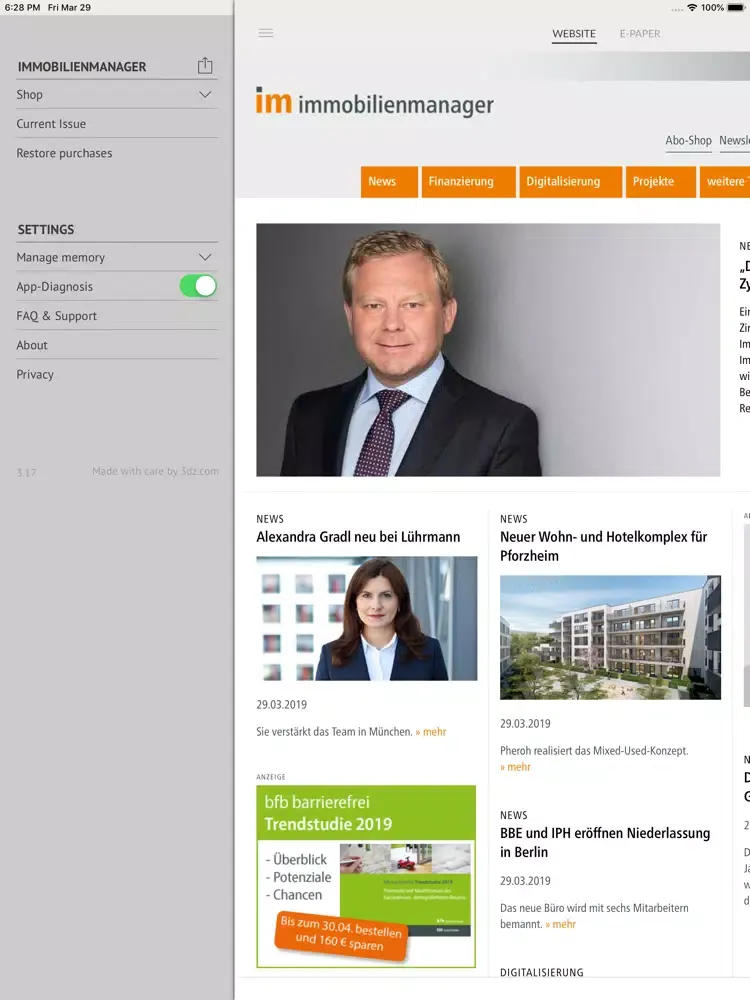750x1000 pixels.
Task: Open the Finanzierung navigation tab
Action: point(468,182)
